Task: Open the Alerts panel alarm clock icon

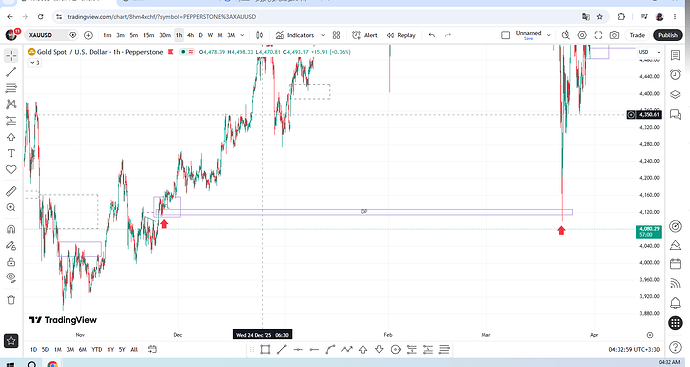Action: click(x=675, y=75)
